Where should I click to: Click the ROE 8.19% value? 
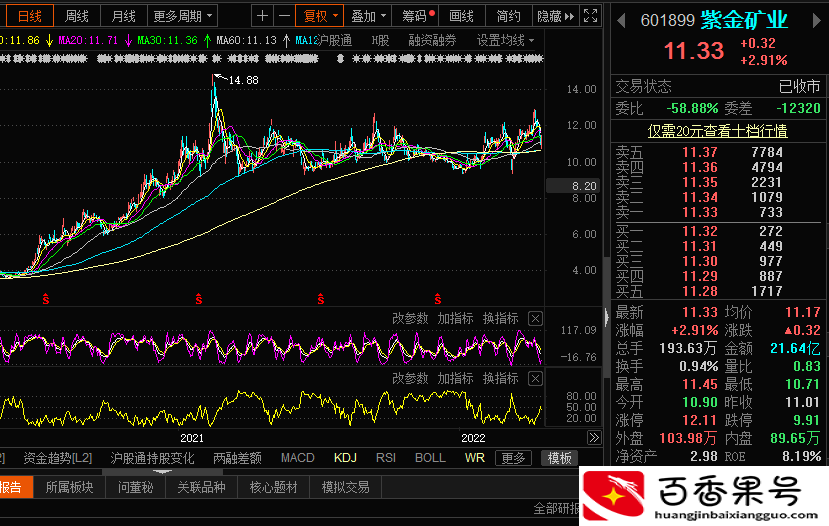pos(802,456)
